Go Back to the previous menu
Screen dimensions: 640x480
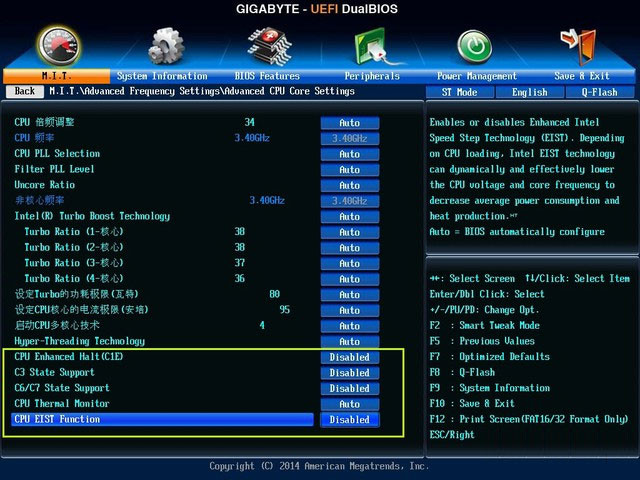(x=25, y=91)
